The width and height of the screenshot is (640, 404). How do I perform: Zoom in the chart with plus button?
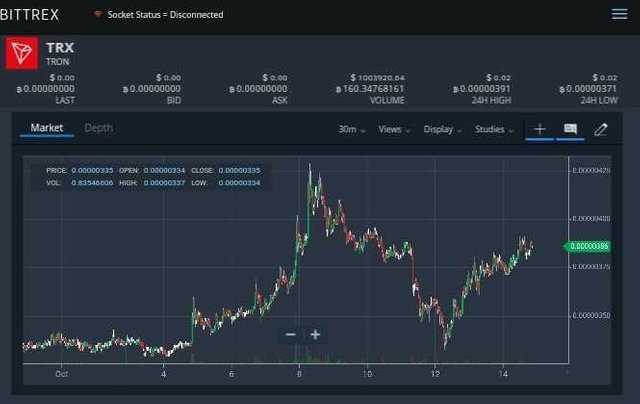click(x=315, y=334)
